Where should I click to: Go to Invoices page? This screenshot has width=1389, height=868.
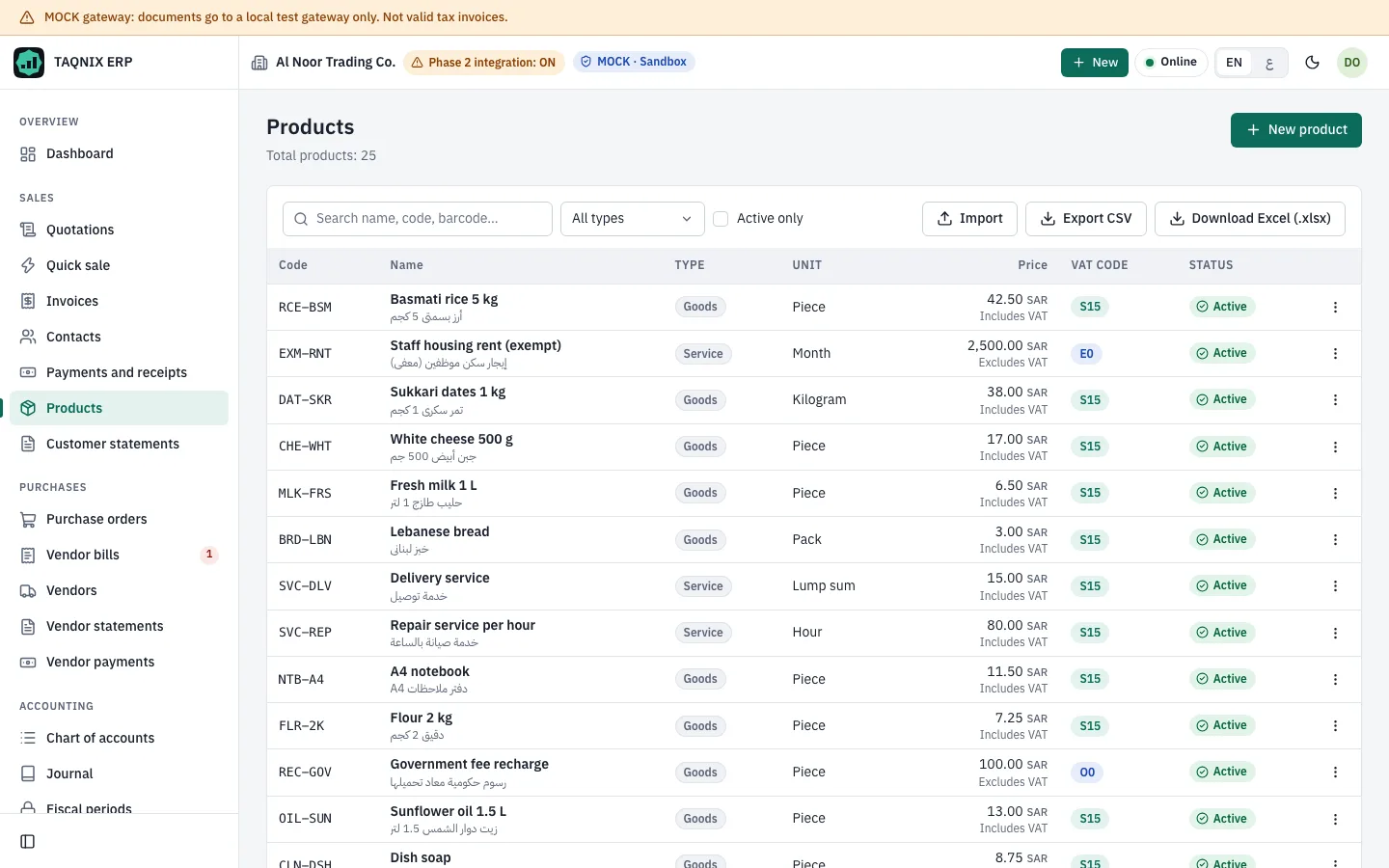(x=119, y=302)
